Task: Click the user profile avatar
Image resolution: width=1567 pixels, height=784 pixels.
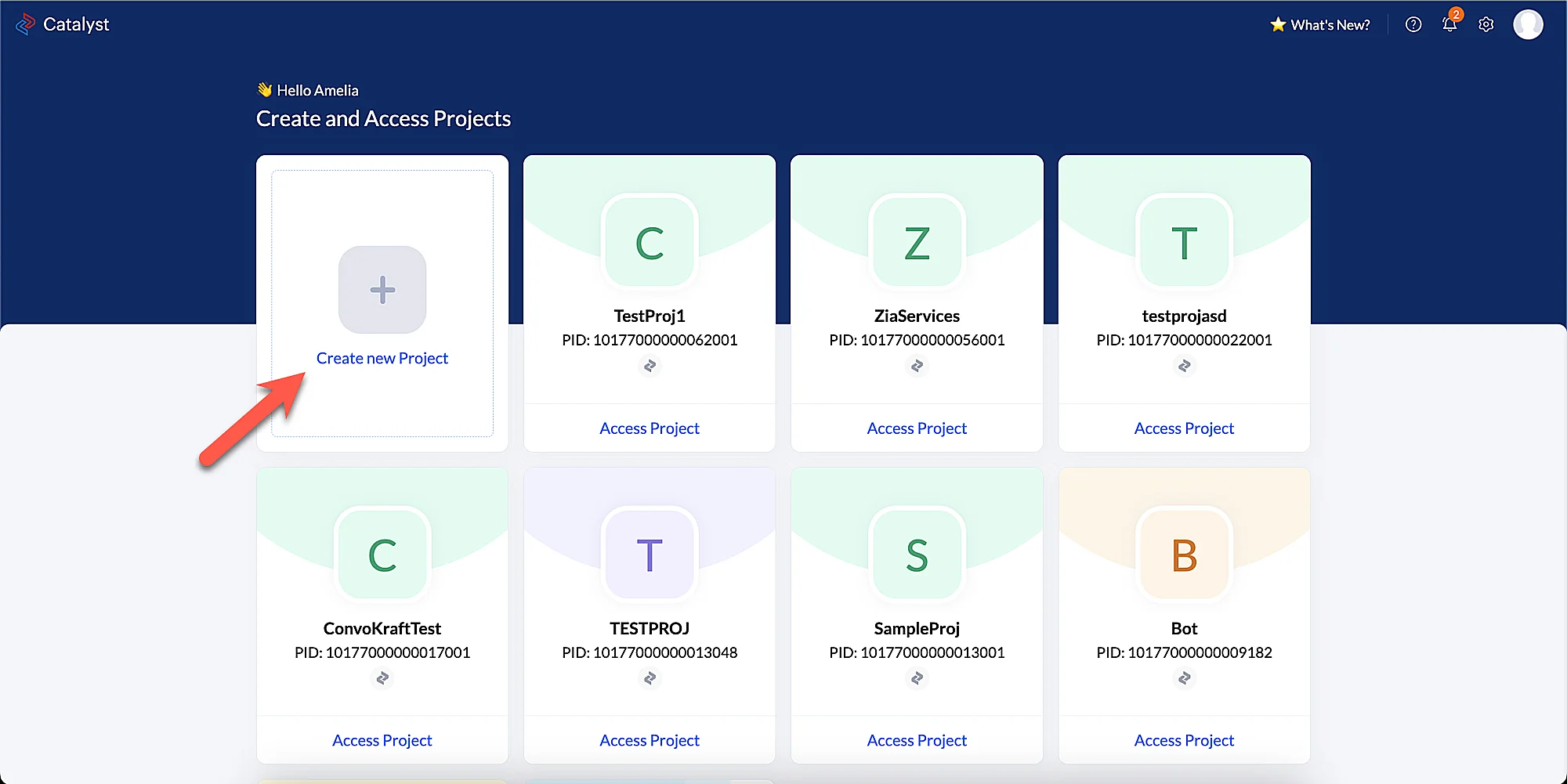Action: (x=1528, y=25)
